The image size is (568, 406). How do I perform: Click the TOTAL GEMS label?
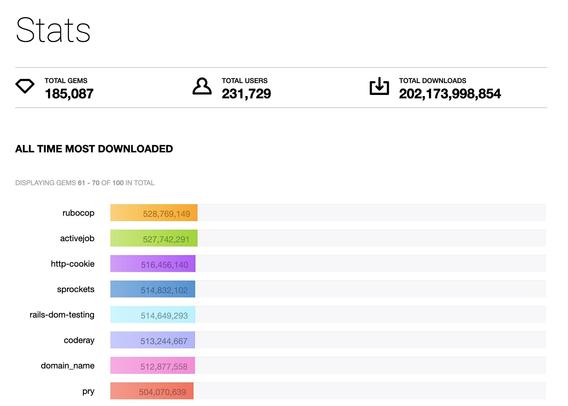point(66,80)
